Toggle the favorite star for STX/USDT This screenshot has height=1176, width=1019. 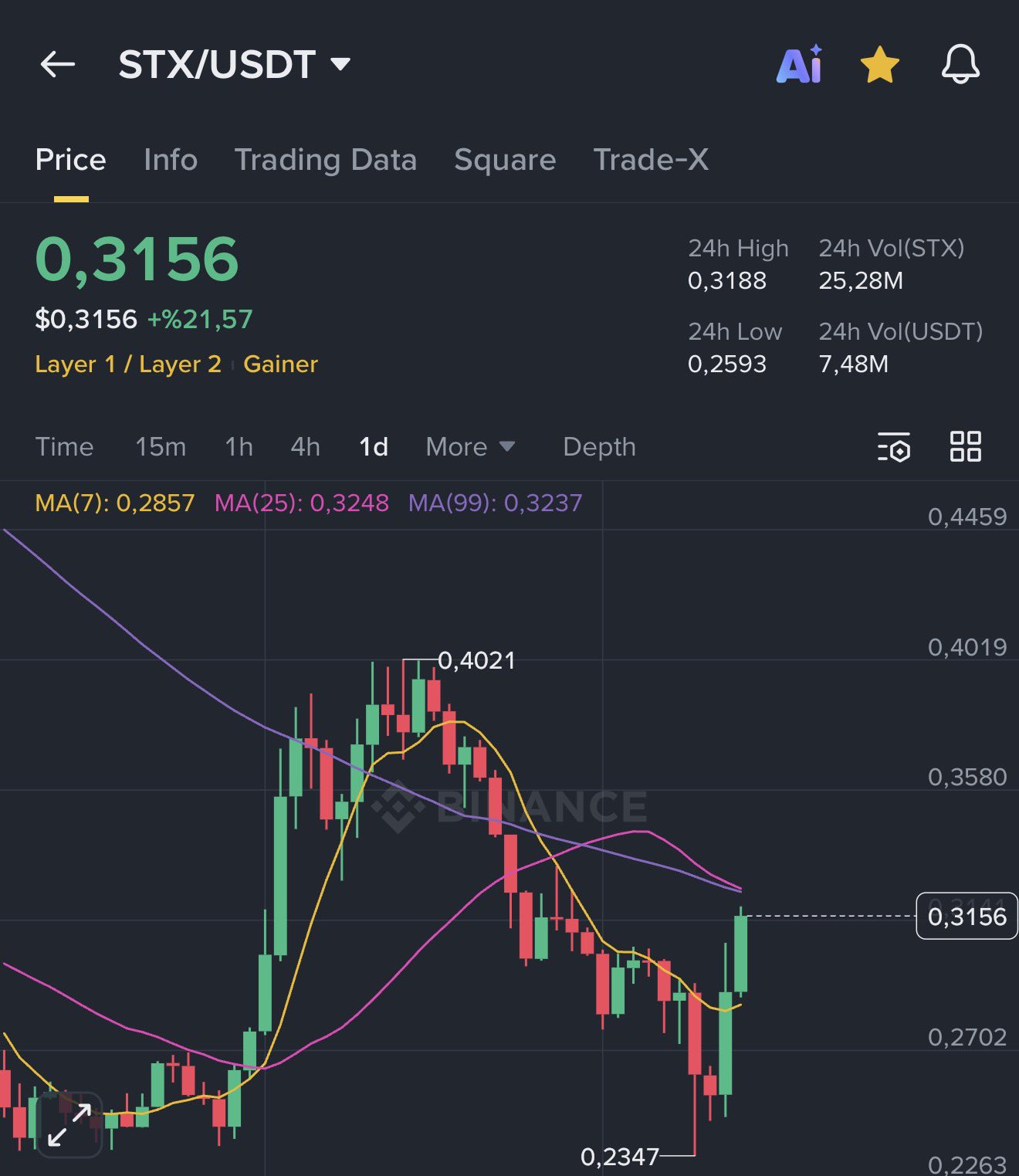[879, 65]
